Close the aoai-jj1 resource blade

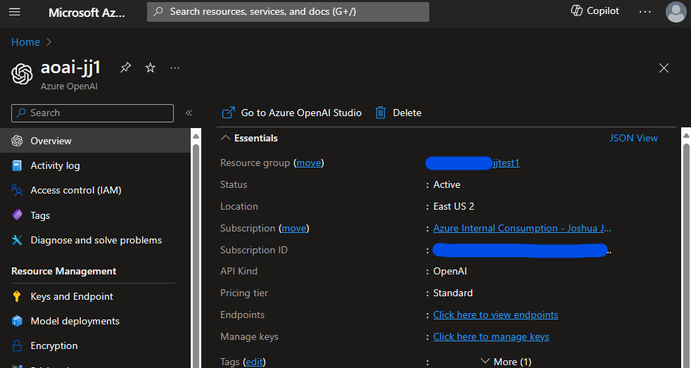coord(664,68)
